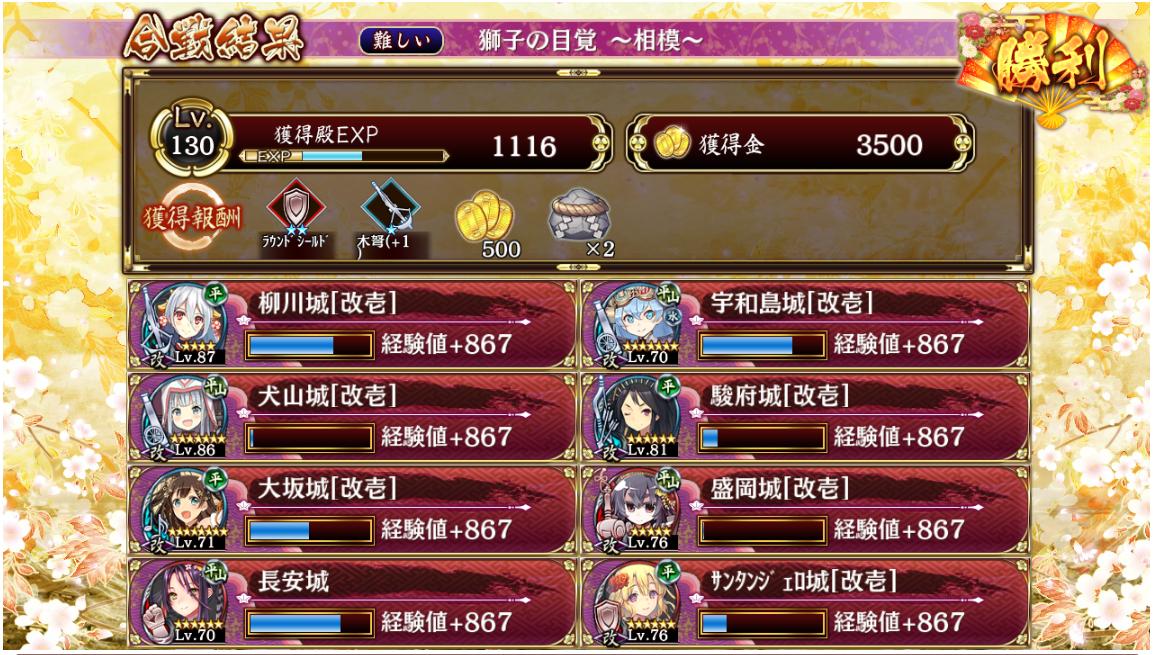Click the Lv. 130 player level badge

point(192,138)
